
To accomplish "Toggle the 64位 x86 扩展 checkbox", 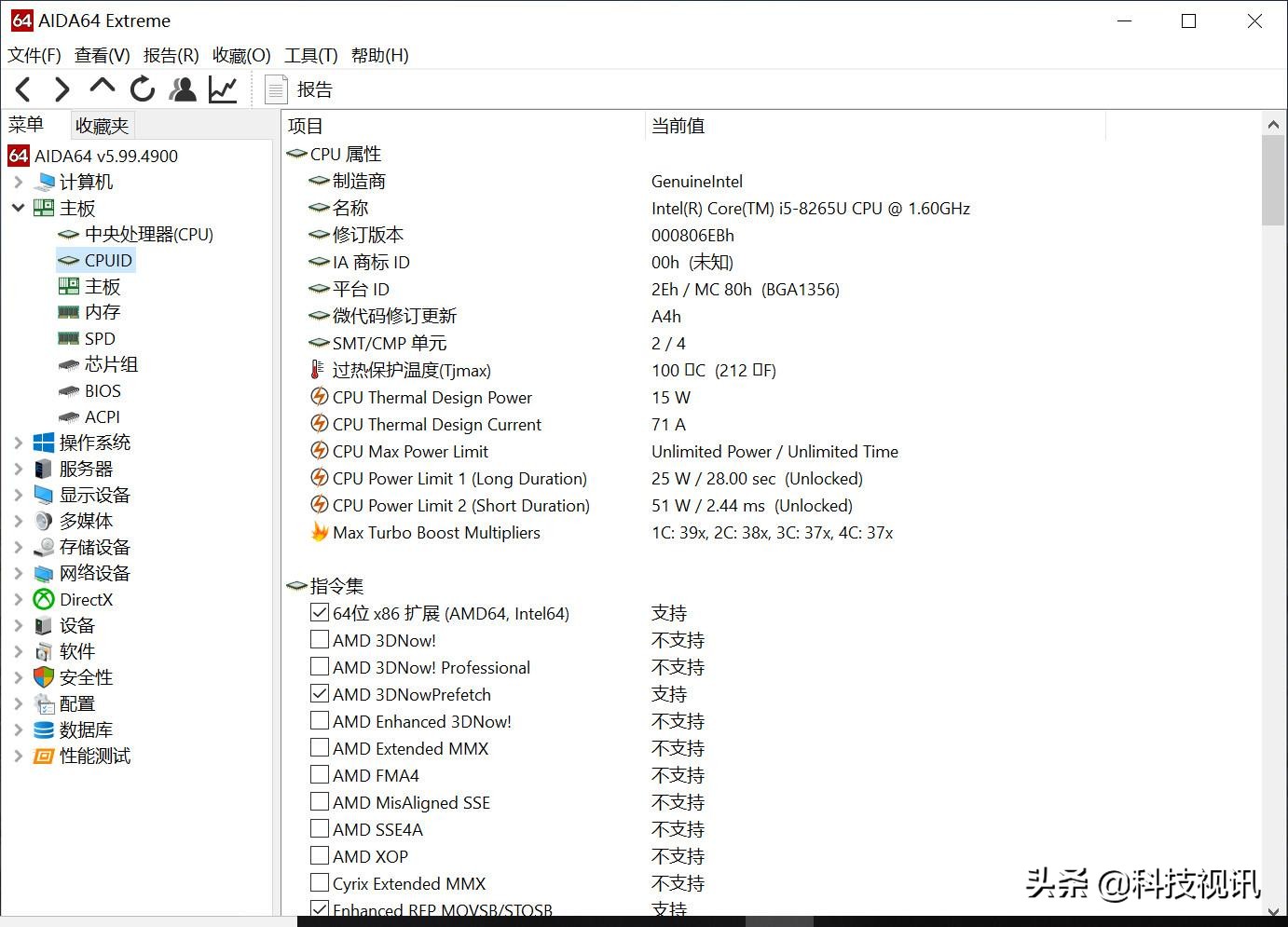I will (320, 612).
